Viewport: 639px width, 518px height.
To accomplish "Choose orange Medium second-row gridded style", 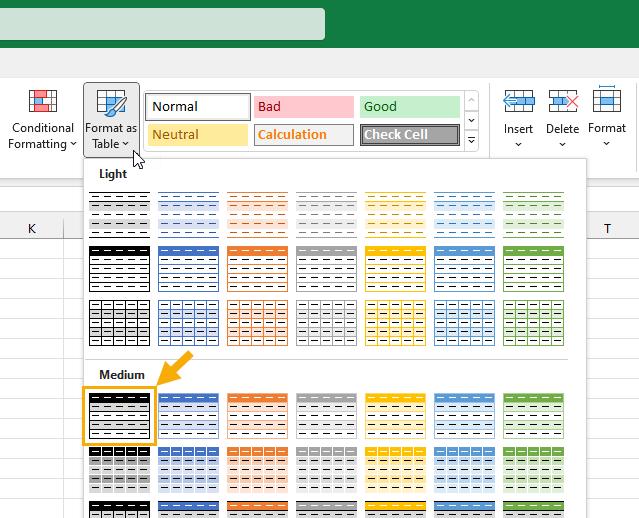I will click(258, 470).
